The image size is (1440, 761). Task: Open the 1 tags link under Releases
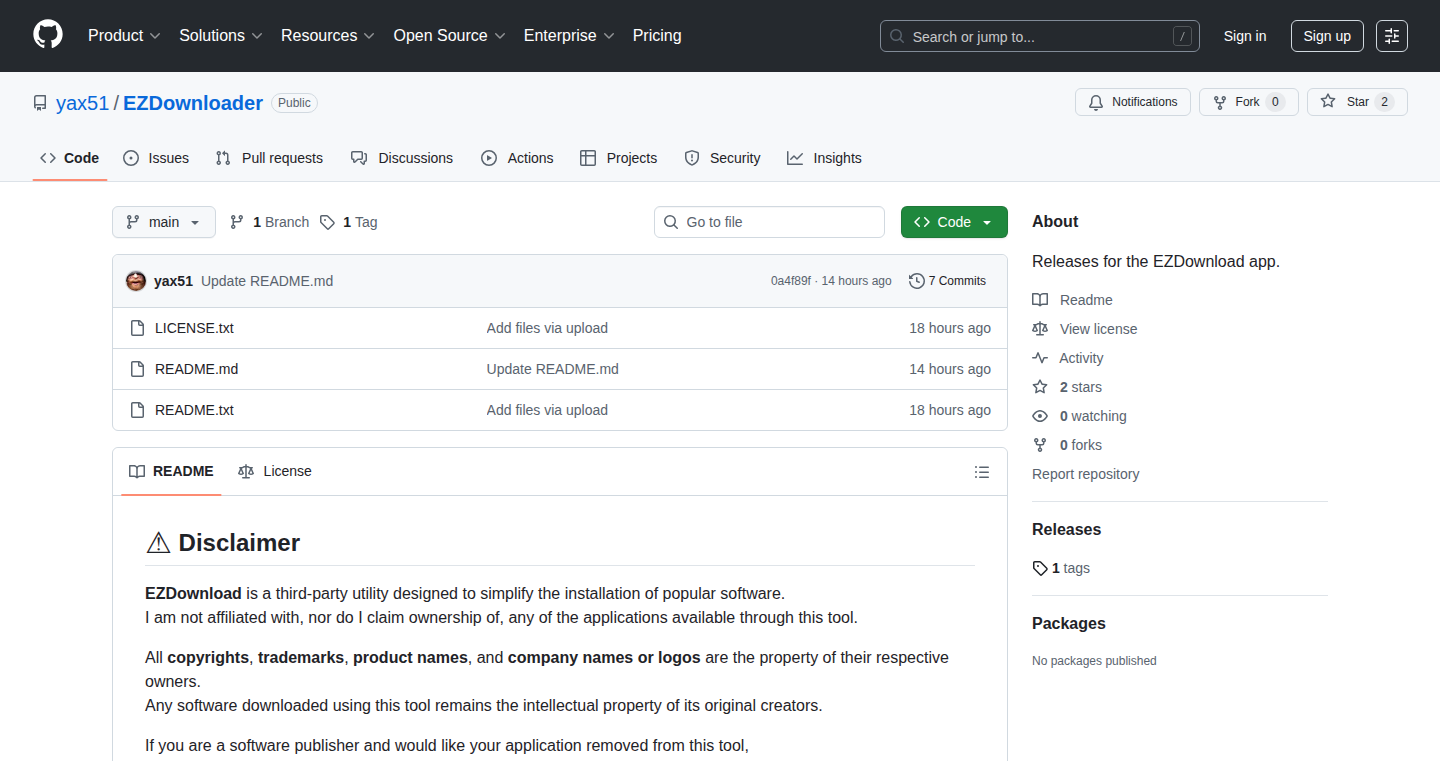coord(1061,568)
